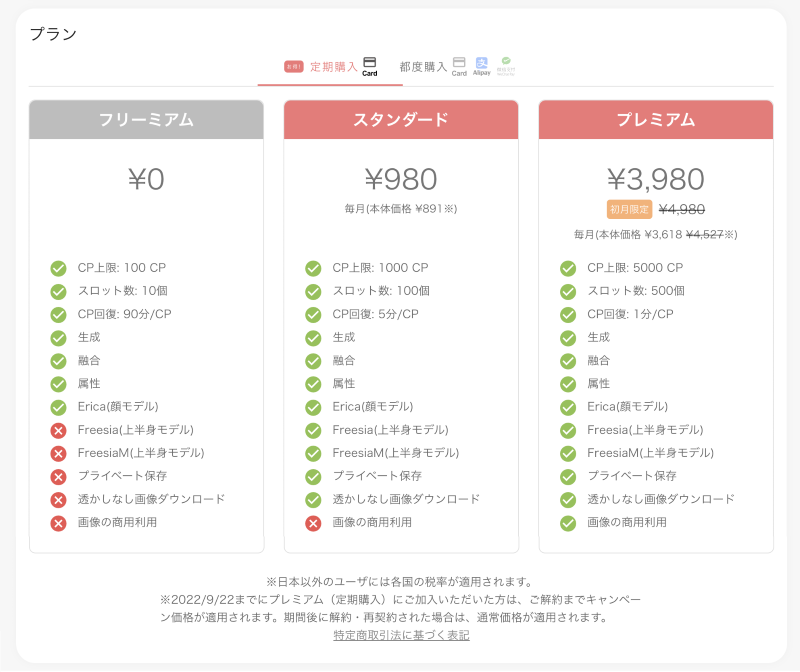The image size is (800, 672).
Task: Open the 特定商取引法に基づく表記 link
Action: [x=401, y=635]
